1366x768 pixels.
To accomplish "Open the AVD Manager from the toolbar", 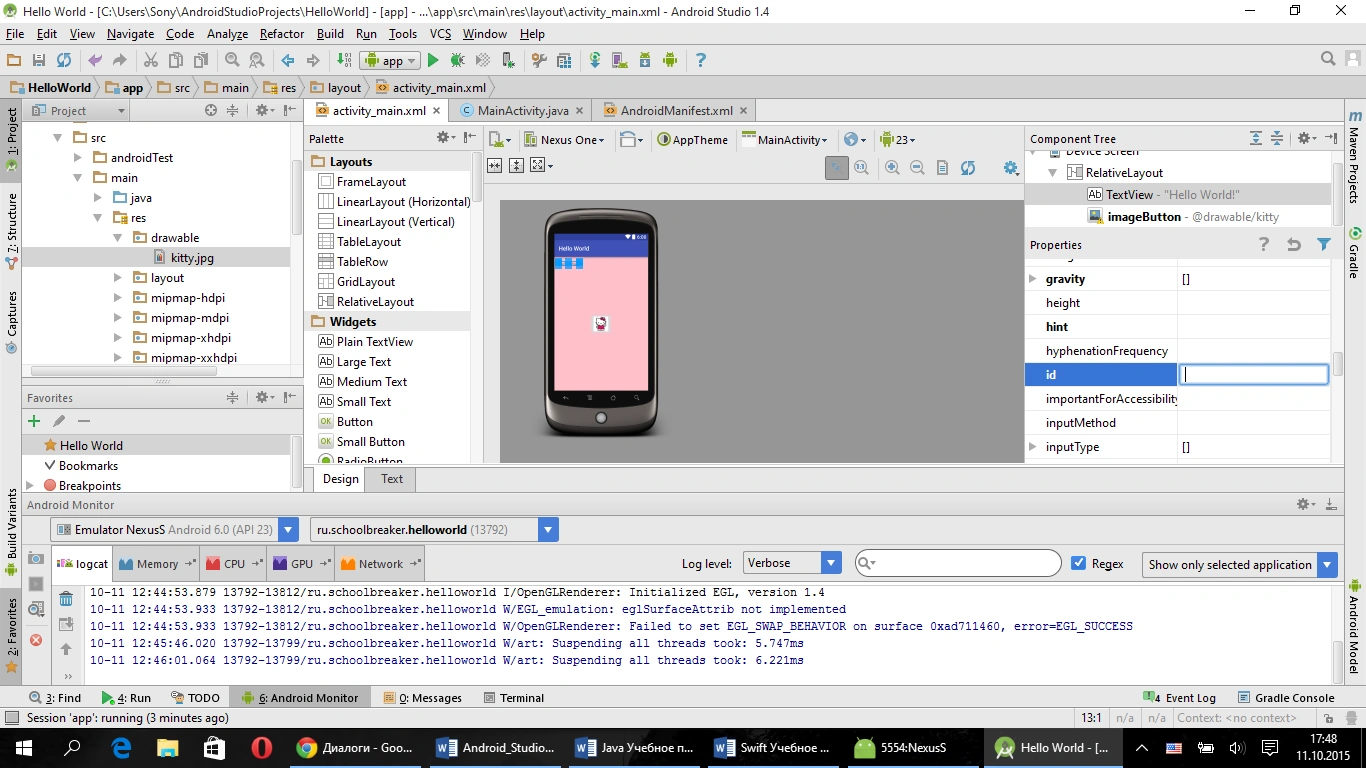I will 619,60.
